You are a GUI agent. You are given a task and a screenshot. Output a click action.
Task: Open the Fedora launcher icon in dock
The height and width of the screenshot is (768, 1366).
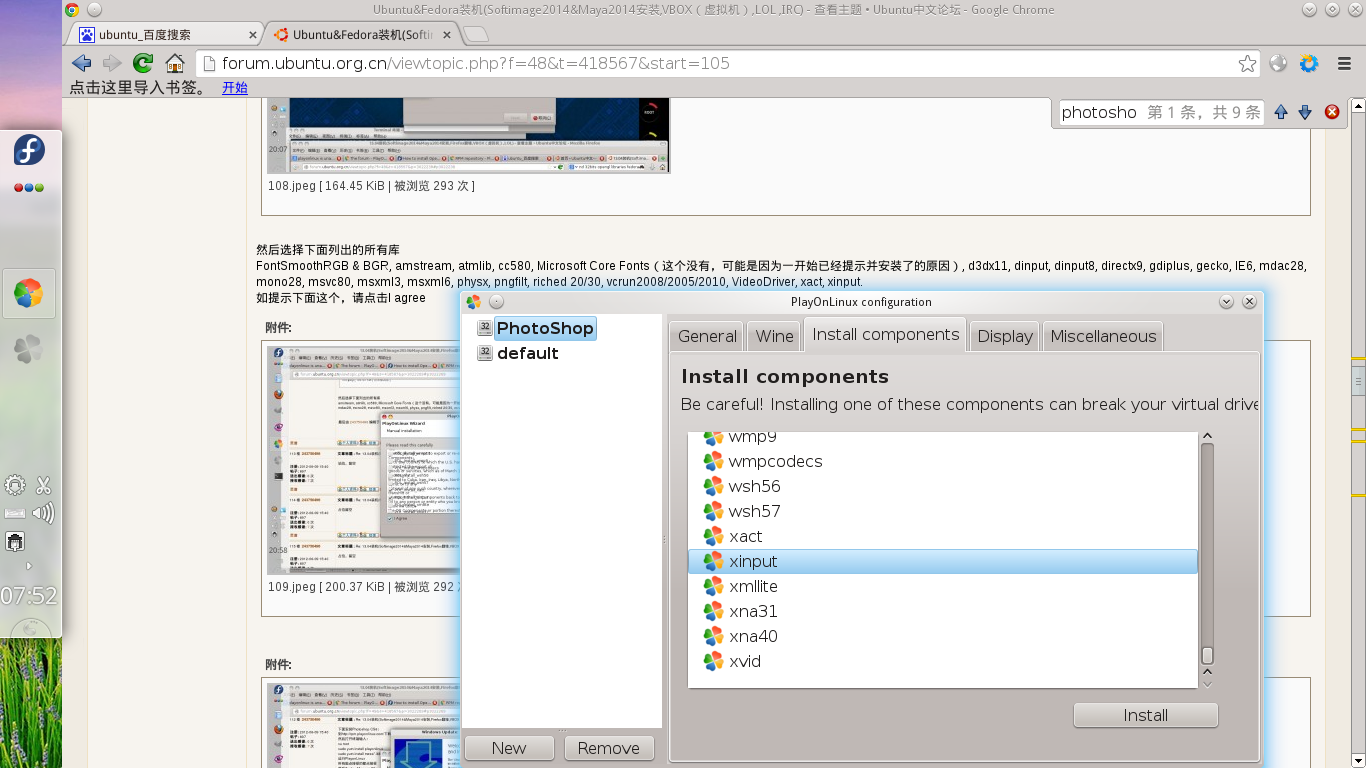[29, 151]
